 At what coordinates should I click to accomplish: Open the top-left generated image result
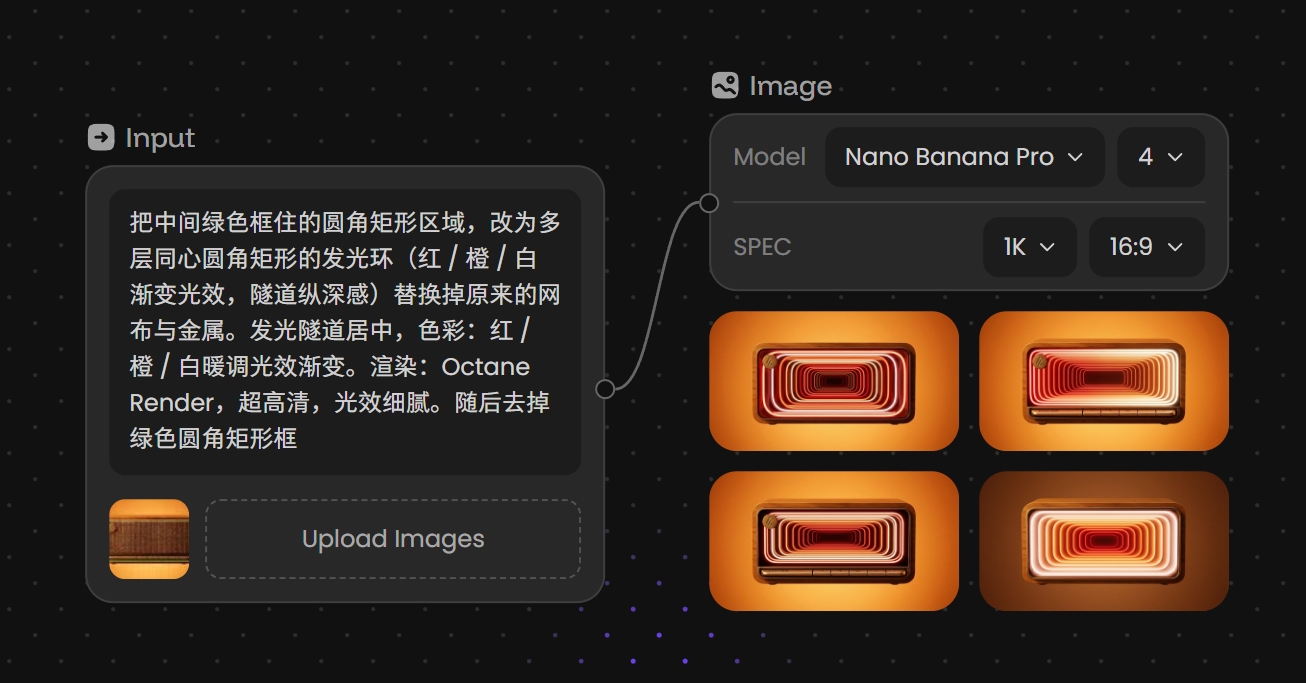coord(834,381)
